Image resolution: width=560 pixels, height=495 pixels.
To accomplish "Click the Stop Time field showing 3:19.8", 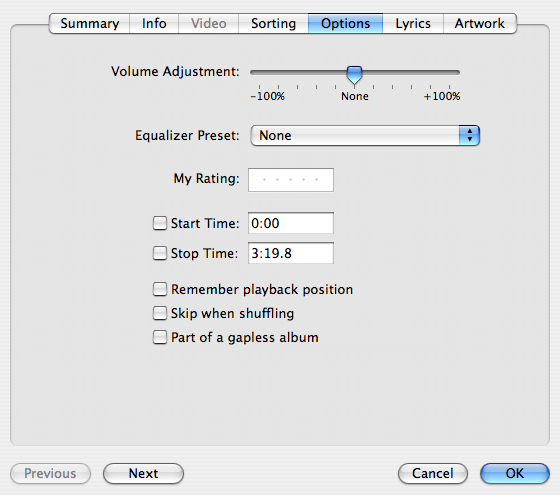I will click(x=291, y=253).
